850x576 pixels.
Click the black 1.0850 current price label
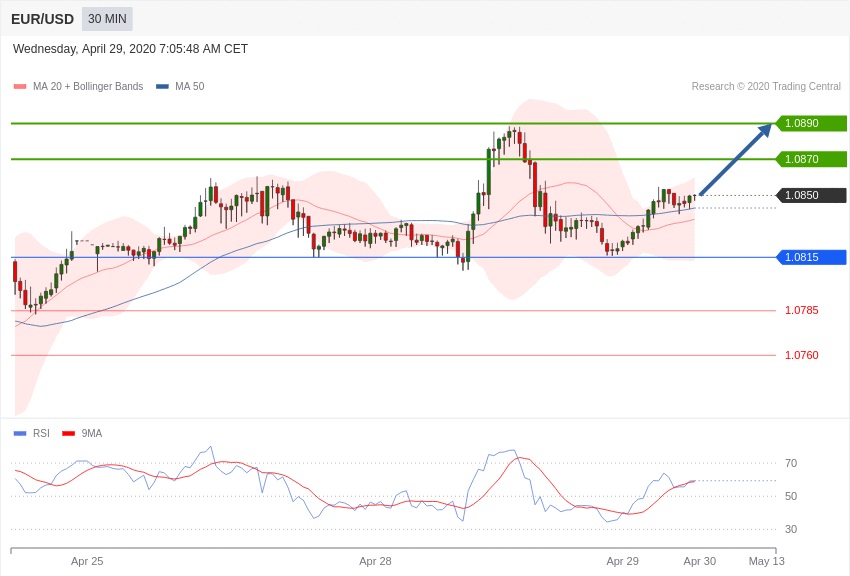point(812,195)
